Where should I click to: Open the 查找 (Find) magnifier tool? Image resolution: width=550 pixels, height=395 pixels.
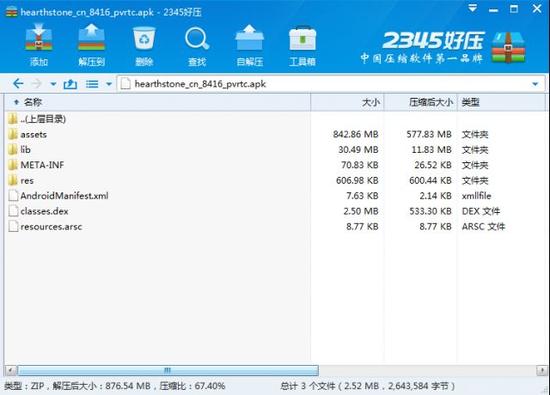[197, 46]
